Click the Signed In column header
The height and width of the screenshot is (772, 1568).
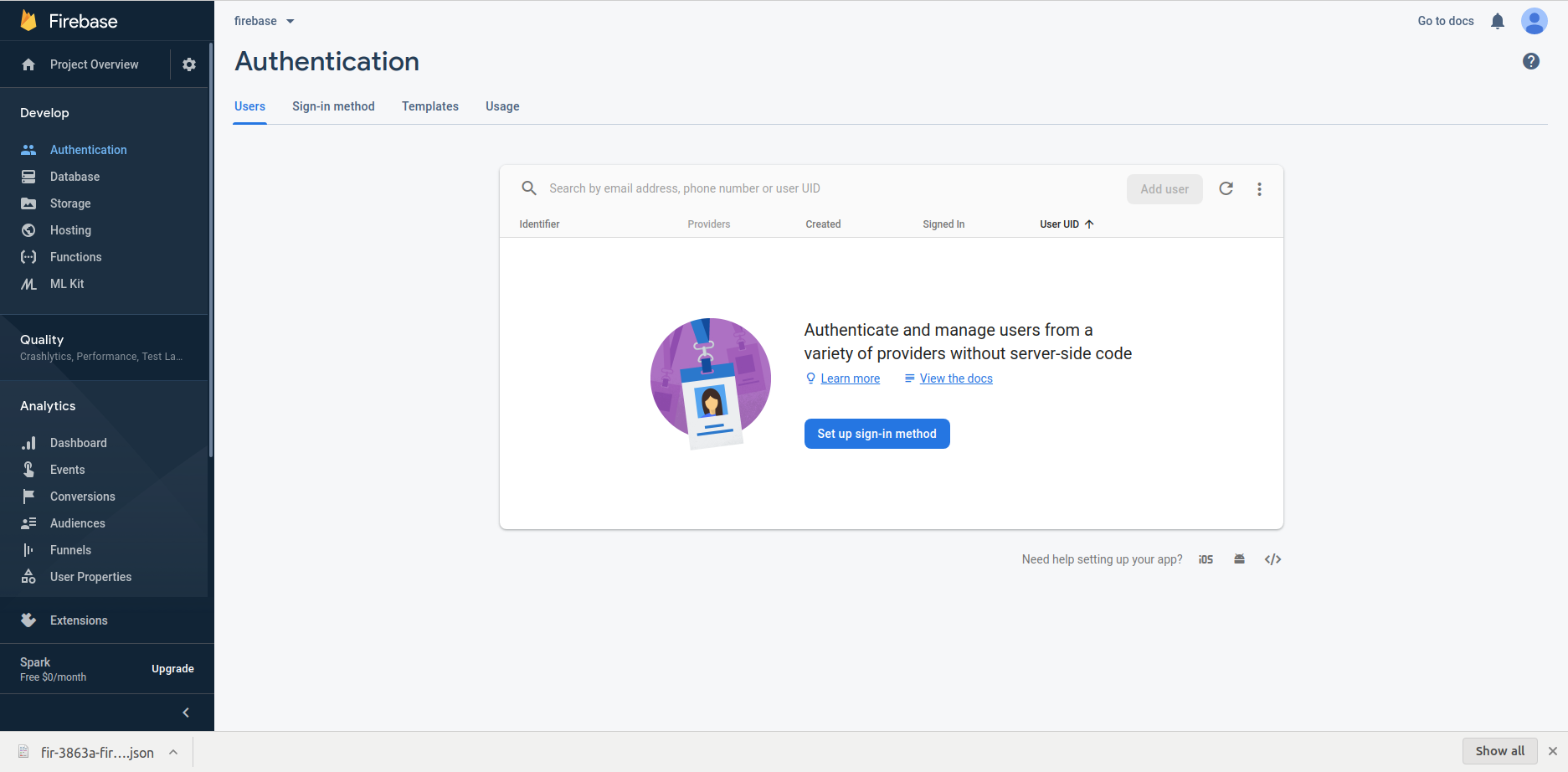[x=943, y=224]
